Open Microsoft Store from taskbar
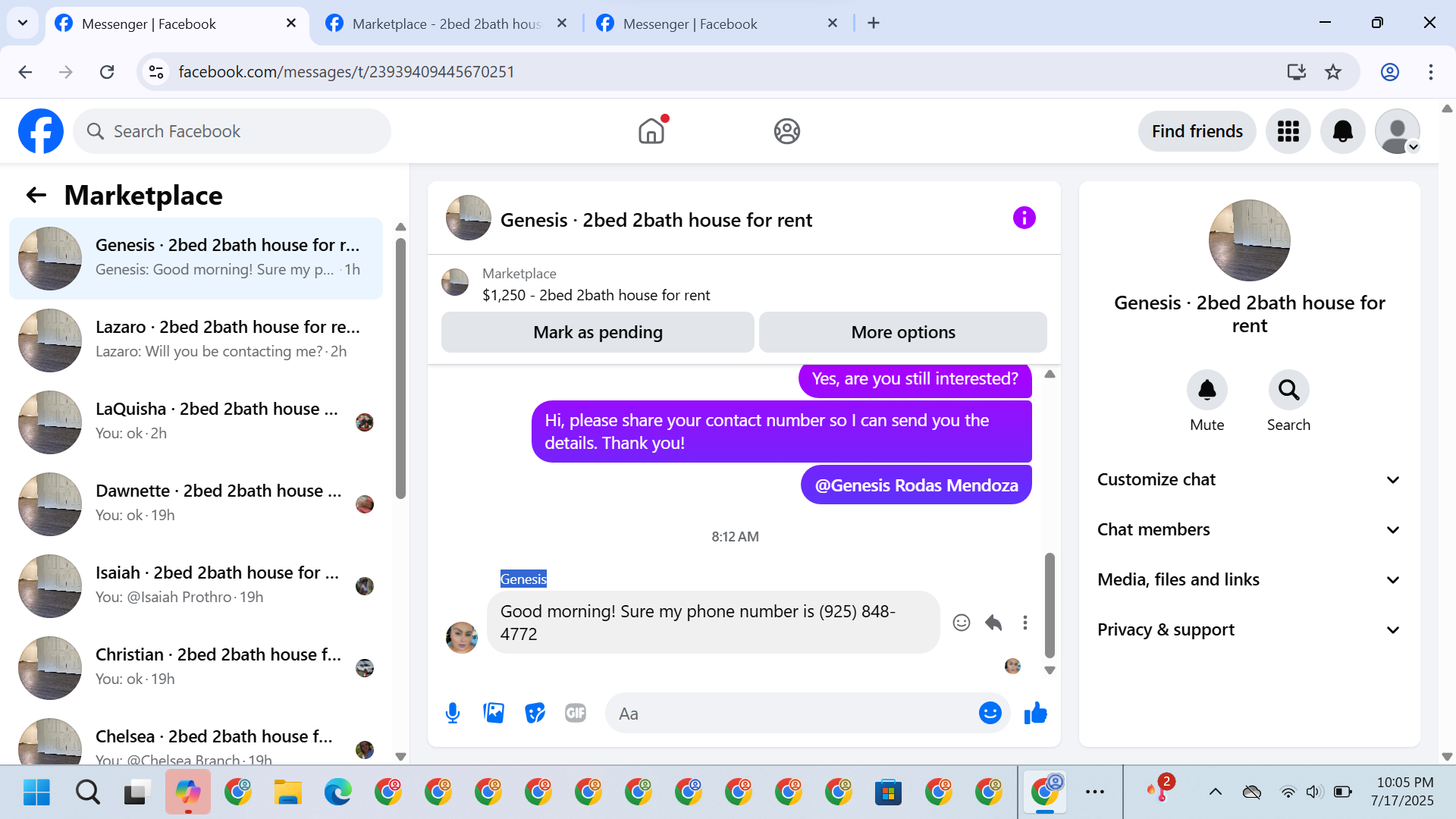Image resolution: width=1456 pixels, height=819 pixels. [888, 792]
